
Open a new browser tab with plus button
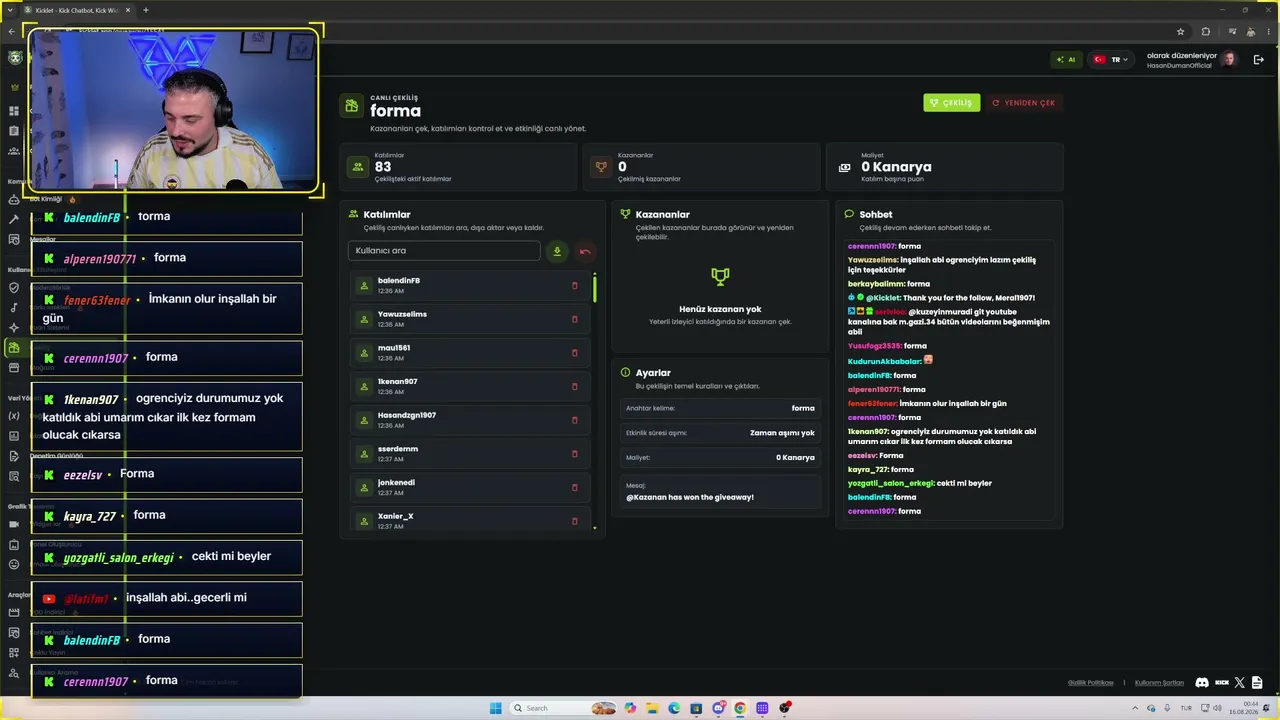click(x=145, y=10)
